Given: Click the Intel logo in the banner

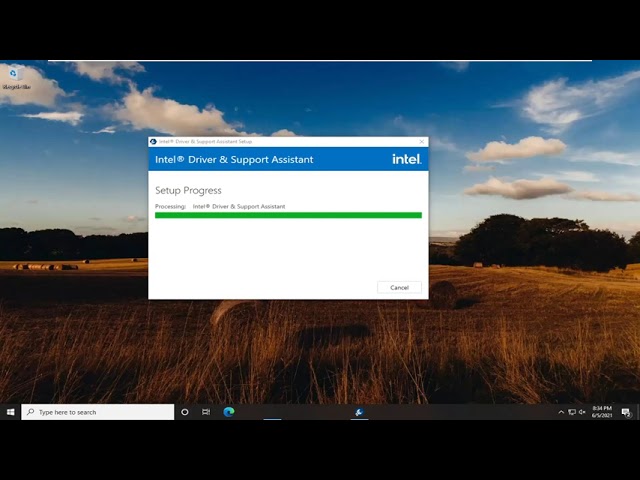Looking at the screenshot, I should click(407, 159).
